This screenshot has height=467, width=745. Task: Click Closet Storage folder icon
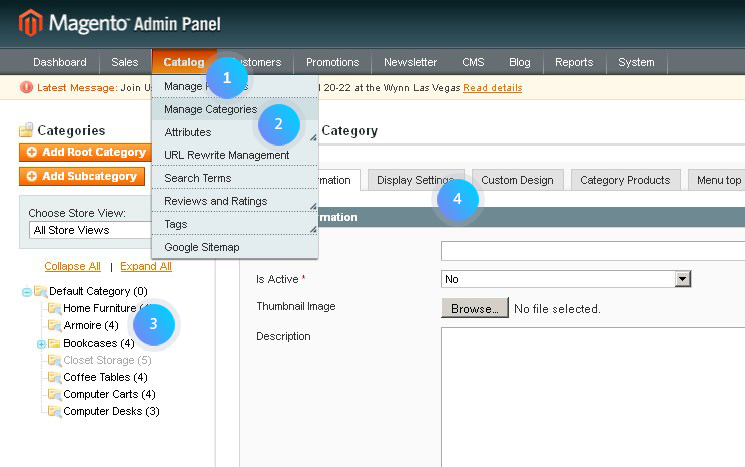pyautogui.click(x=55, y=360)
